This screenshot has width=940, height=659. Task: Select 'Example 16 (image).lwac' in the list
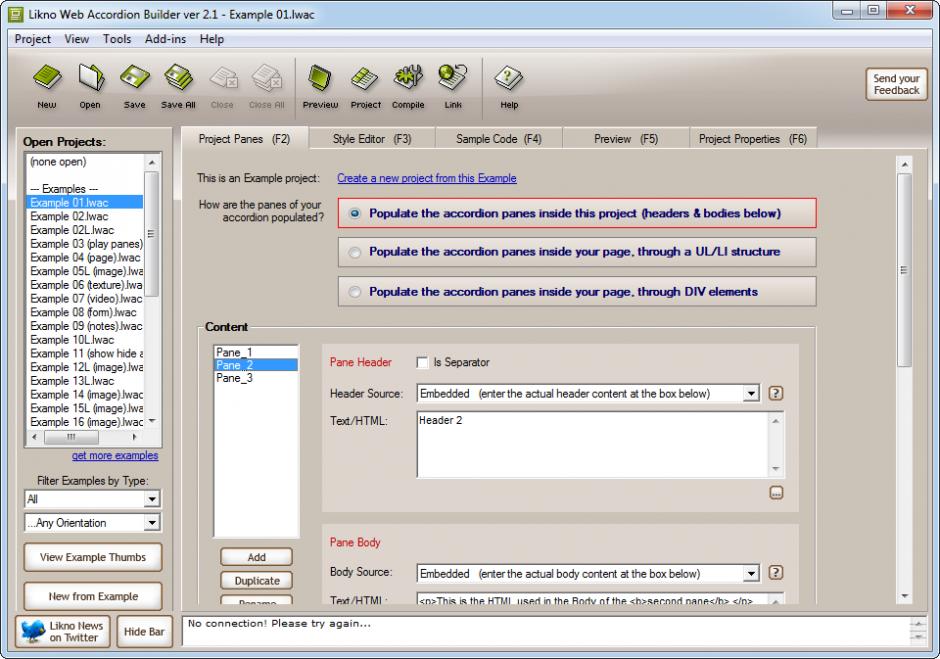[85, 422]
